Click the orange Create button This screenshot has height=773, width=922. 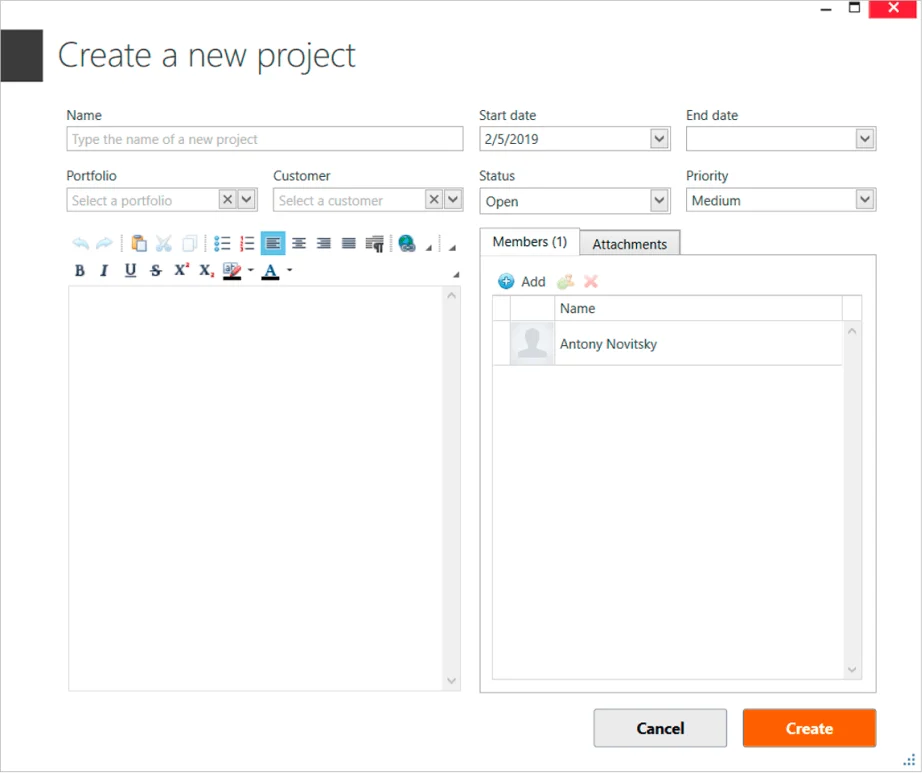pos(809,728)
